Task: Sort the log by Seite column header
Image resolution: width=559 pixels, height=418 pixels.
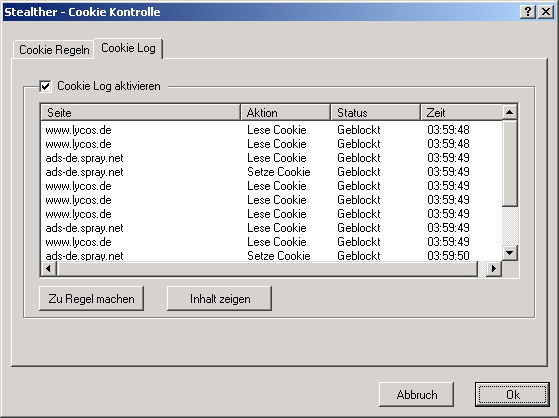Action: point(141,112)
